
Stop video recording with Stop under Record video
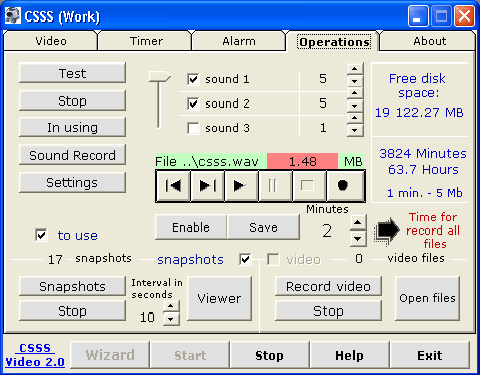tap(328, 311)
